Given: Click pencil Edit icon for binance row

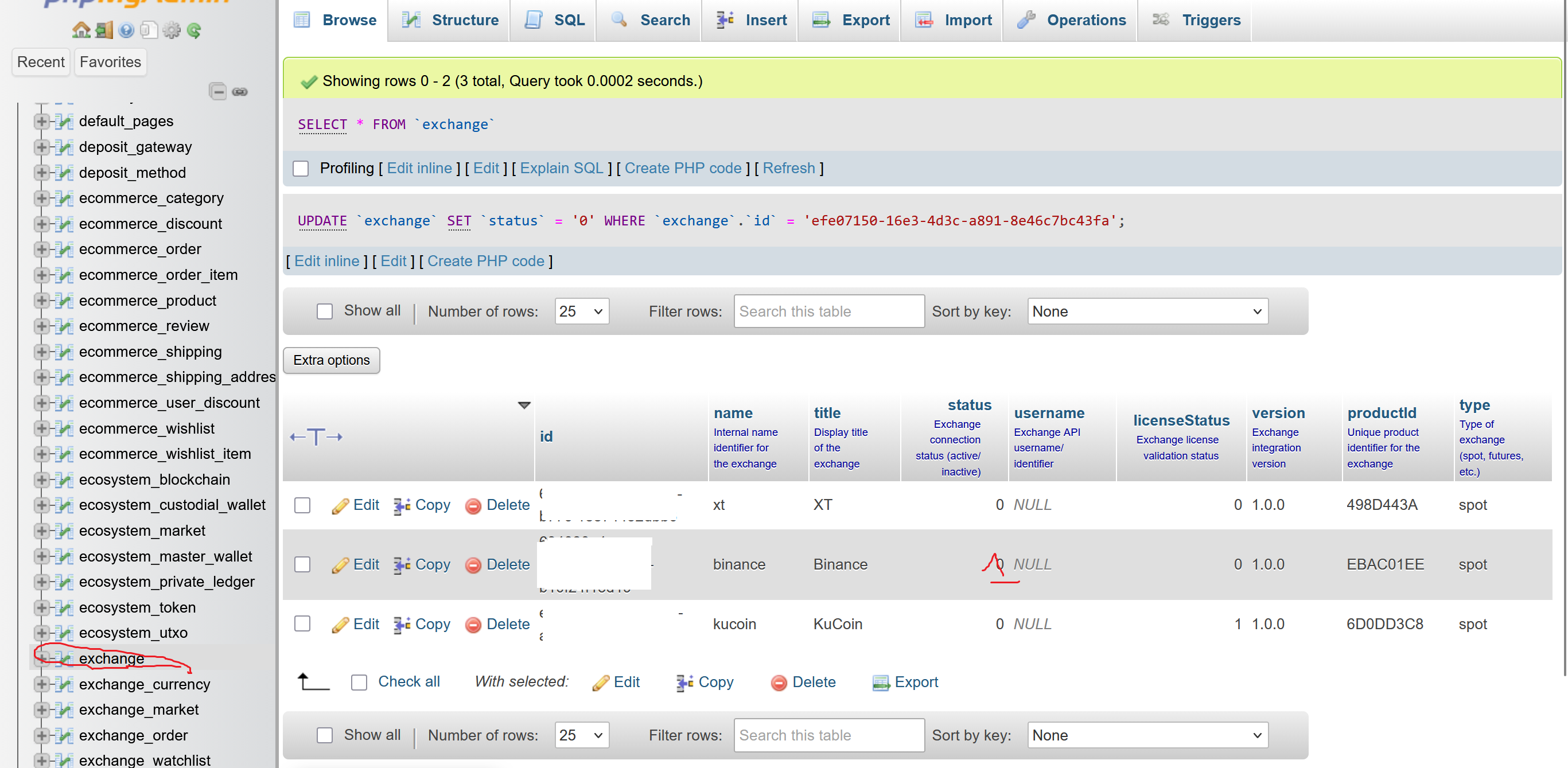Looking at the screenshot, I should [x=340, y=565].
